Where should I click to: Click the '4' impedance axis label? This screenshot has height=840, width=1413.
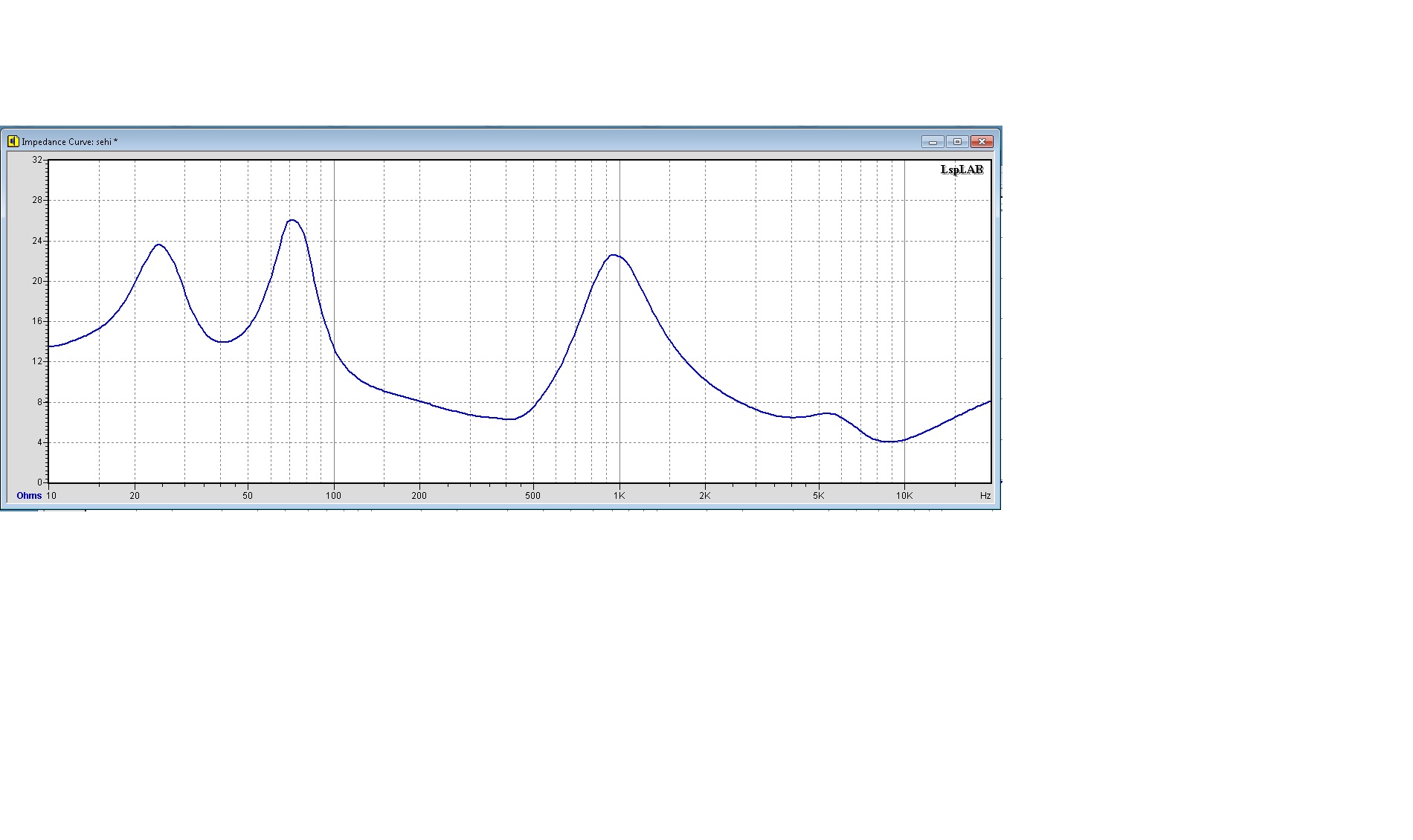(x=40, y=442)
